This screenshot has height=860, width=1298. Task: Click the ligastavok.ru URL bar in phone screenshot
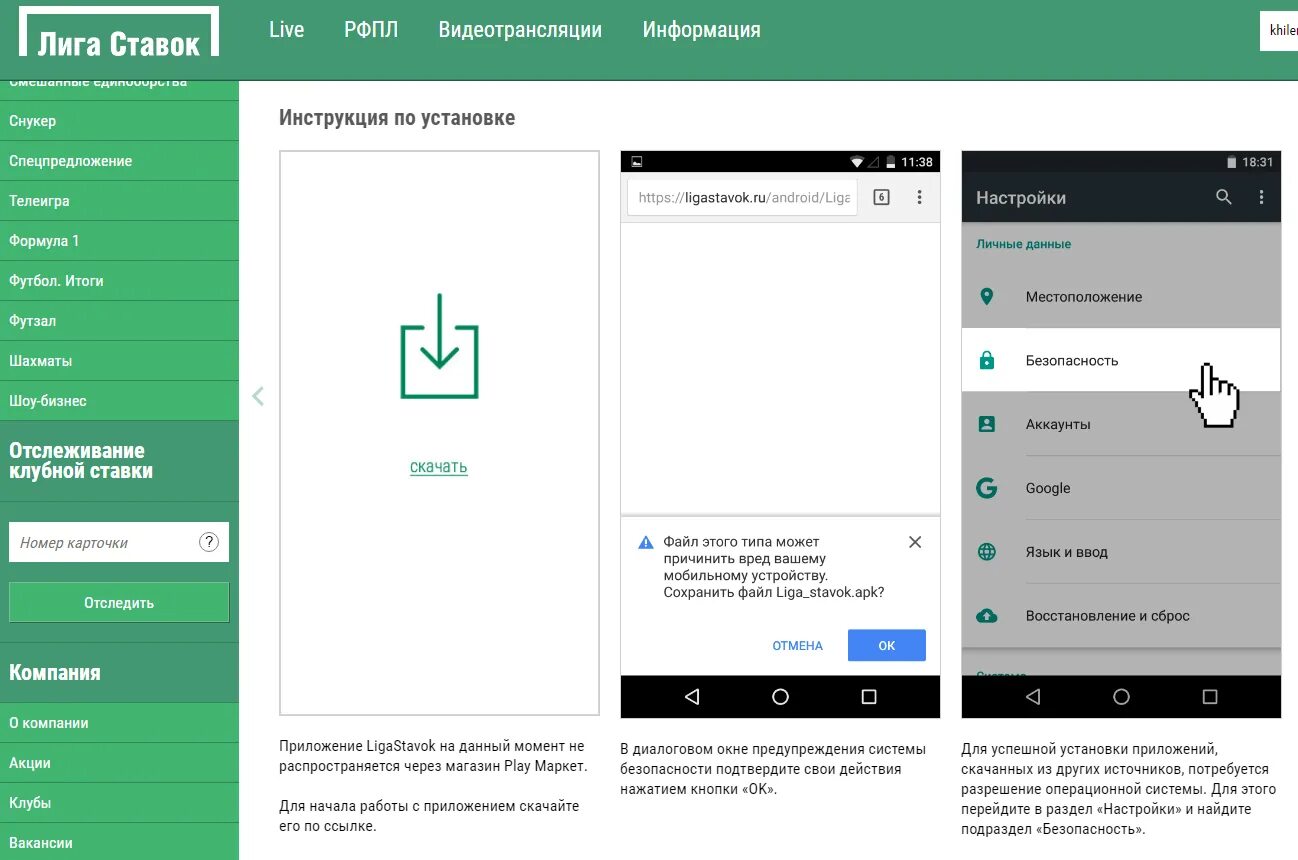pos(742,197)
